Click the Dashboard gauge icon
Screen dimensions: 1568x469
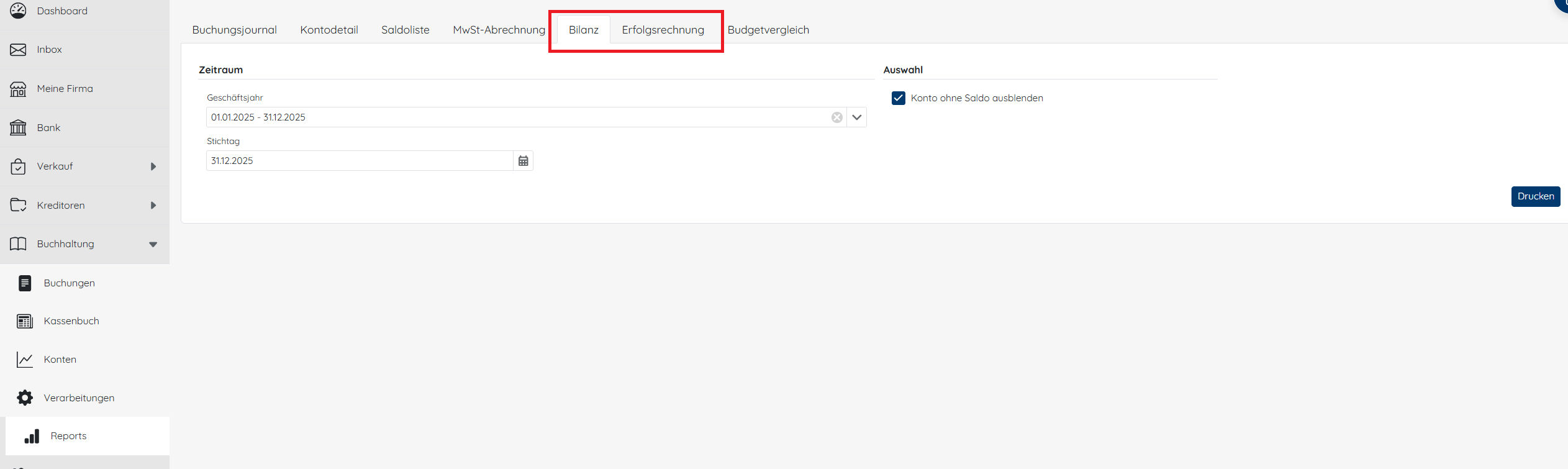(18, 11)
